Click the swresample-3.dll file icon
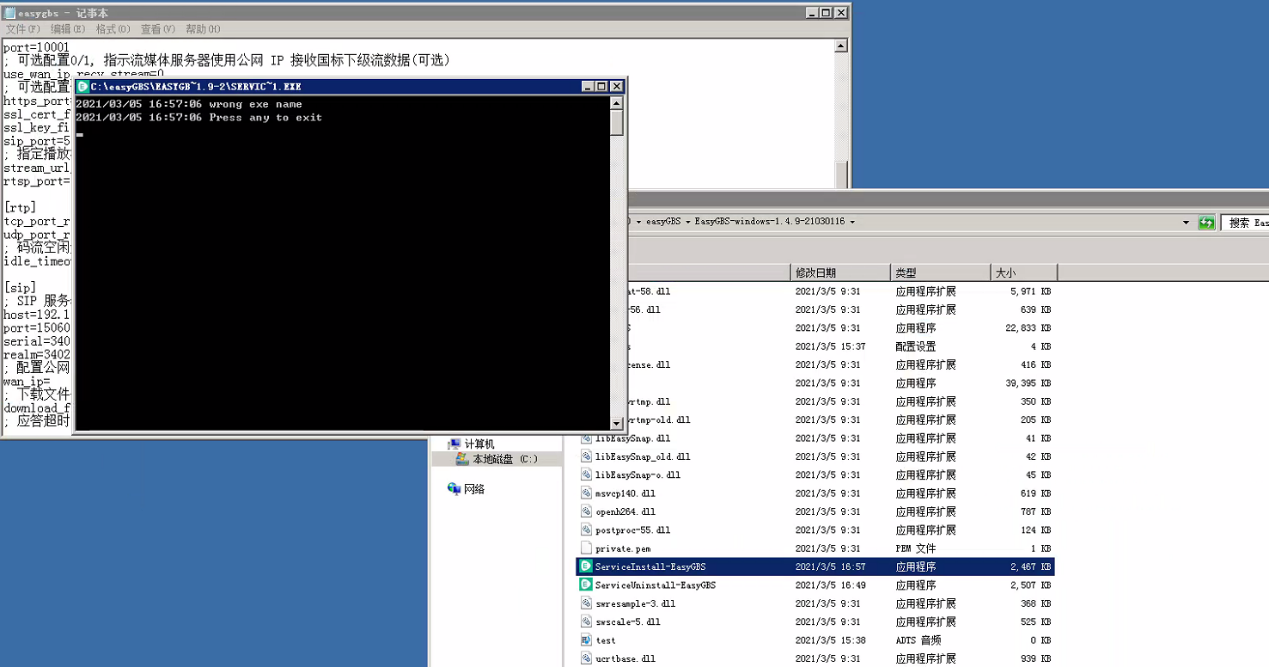 (x=586, y=603)
